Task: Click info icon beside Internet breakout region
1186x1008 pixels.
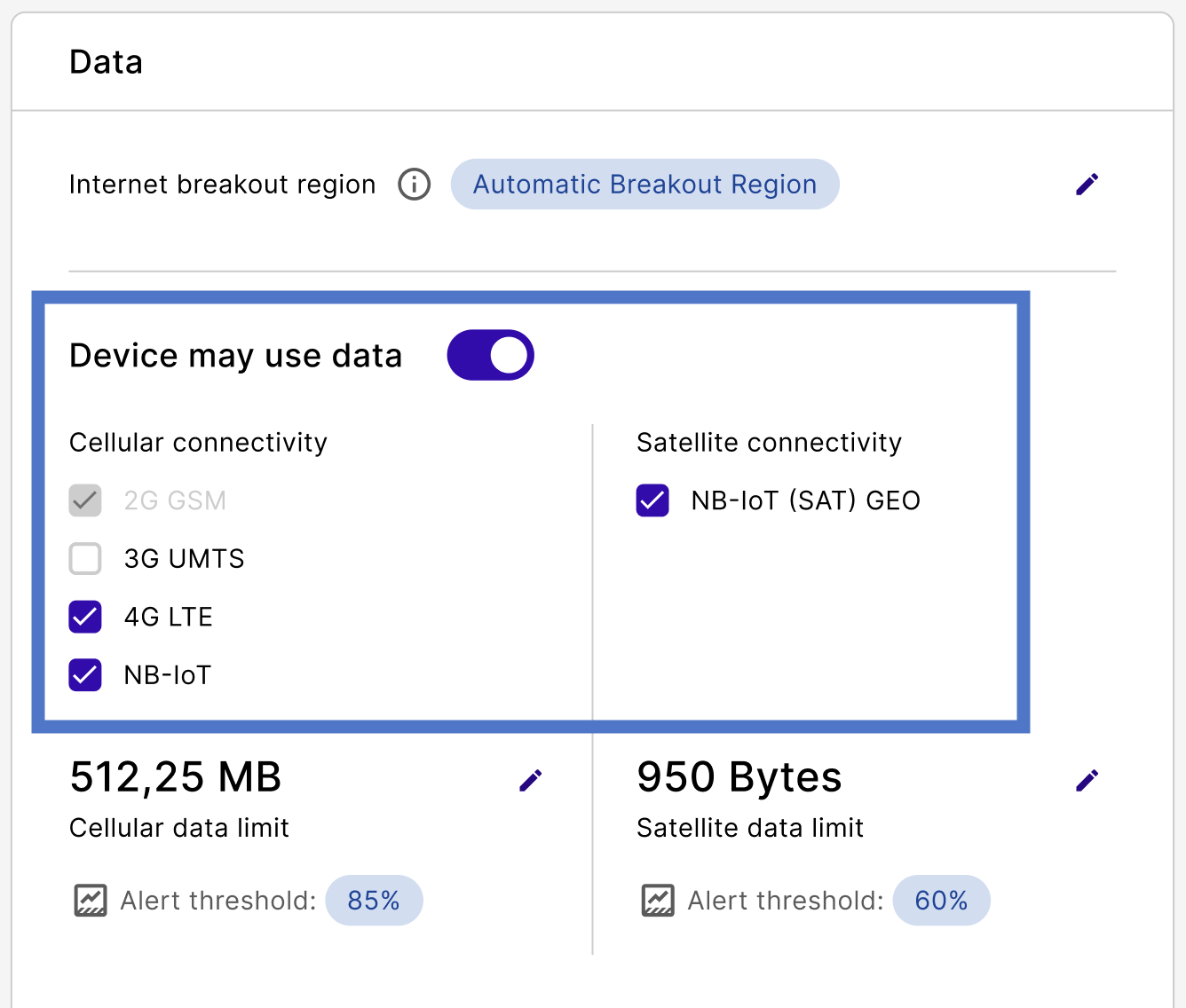Action: (x=414, y=185)
